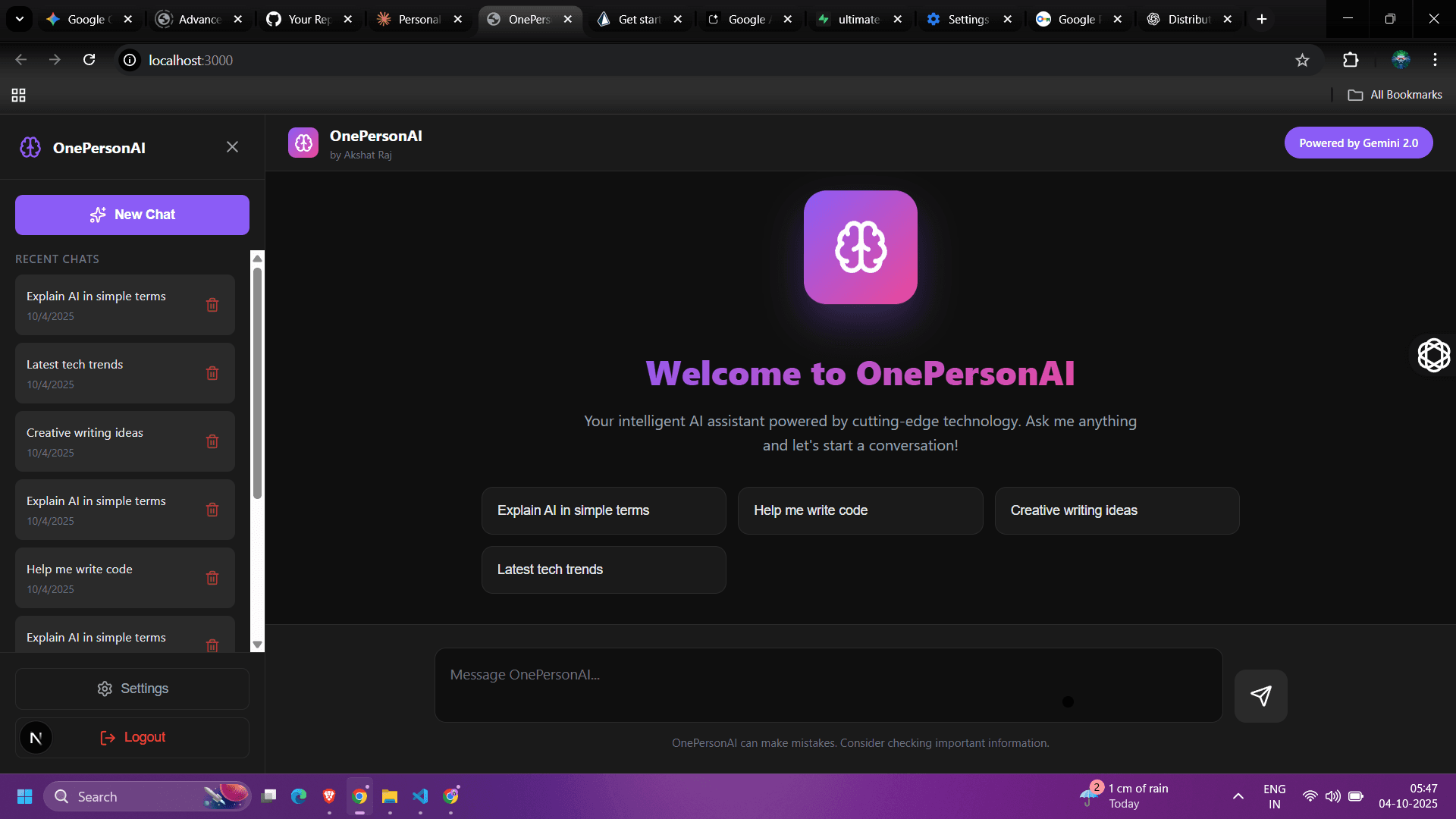Delete the Help me write code chat
Screen dimensions: 1456x819
pos(212,578)
